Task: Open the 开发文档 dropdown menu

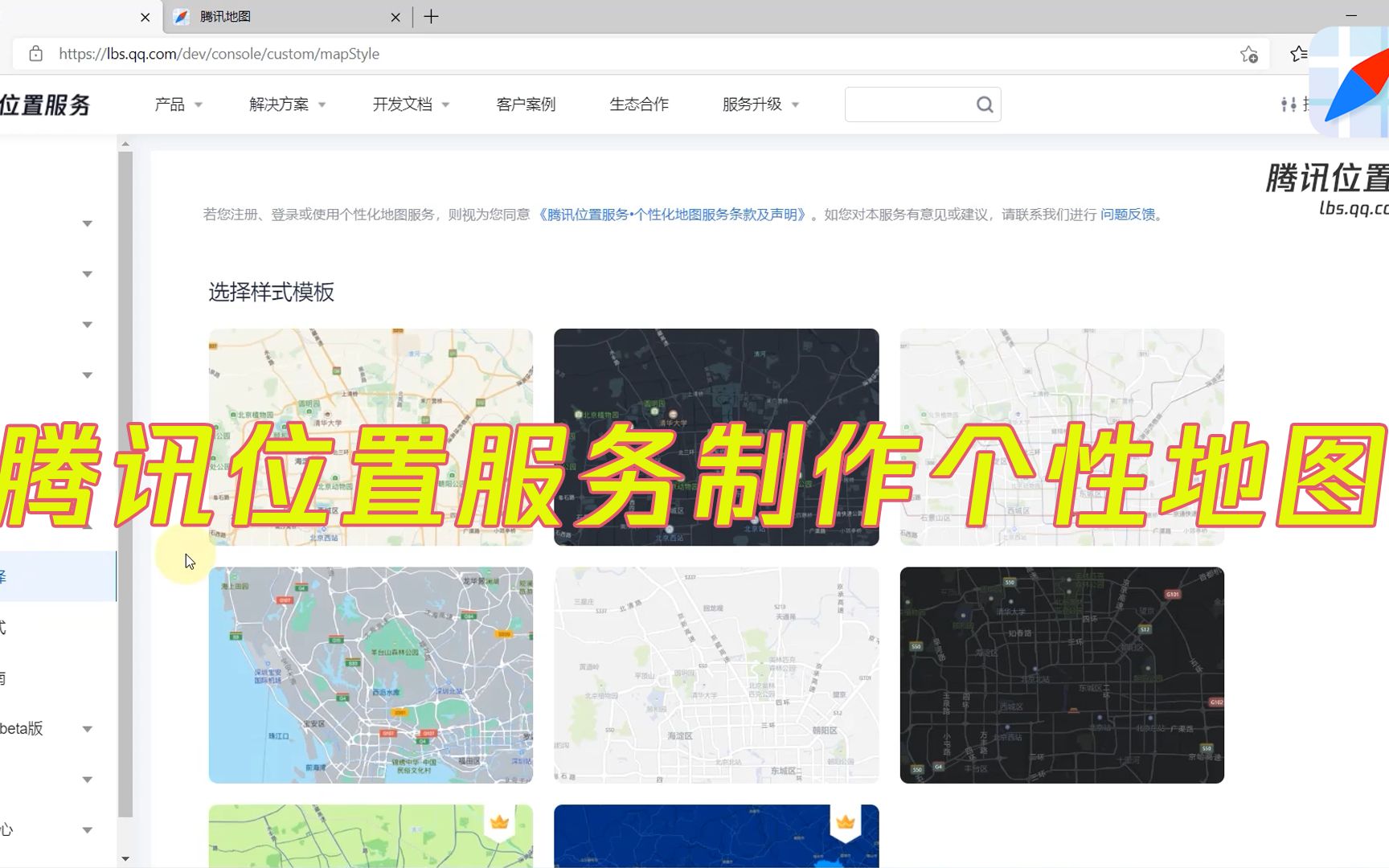Action: click(411, 104)
